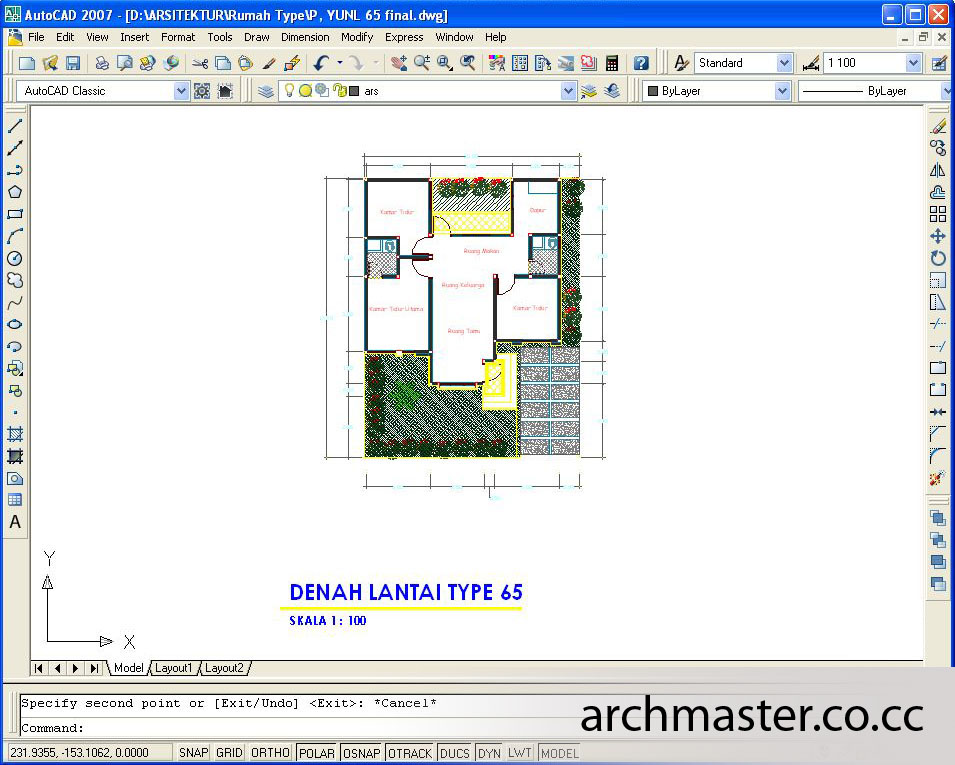Viewport: 955px width, 765px height.
Task: Open the Dimension menu
Action: point(305,37)
